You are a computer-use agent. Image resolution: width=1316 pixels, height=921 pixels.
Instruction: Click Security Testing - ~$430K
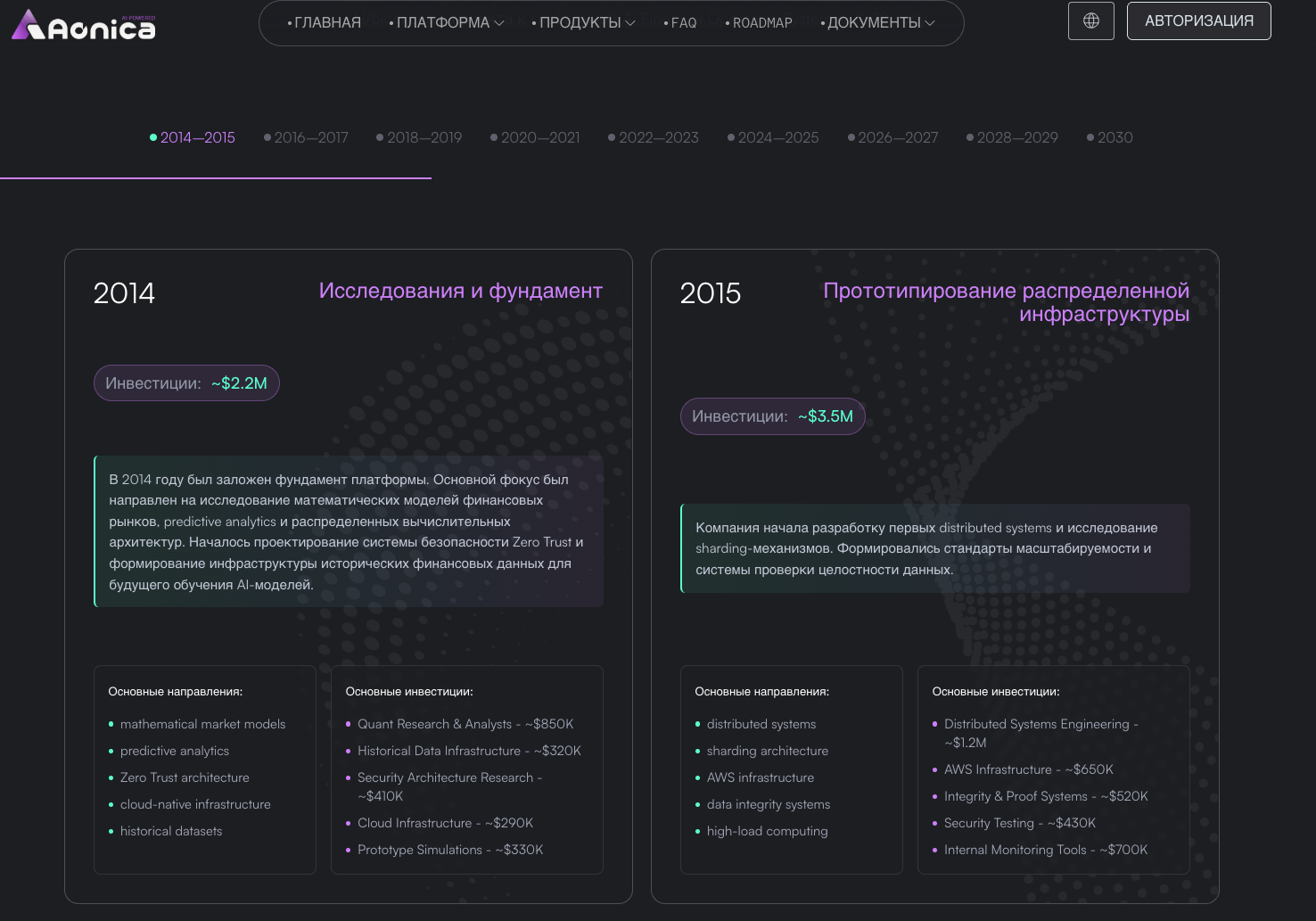coord(1020,823)
